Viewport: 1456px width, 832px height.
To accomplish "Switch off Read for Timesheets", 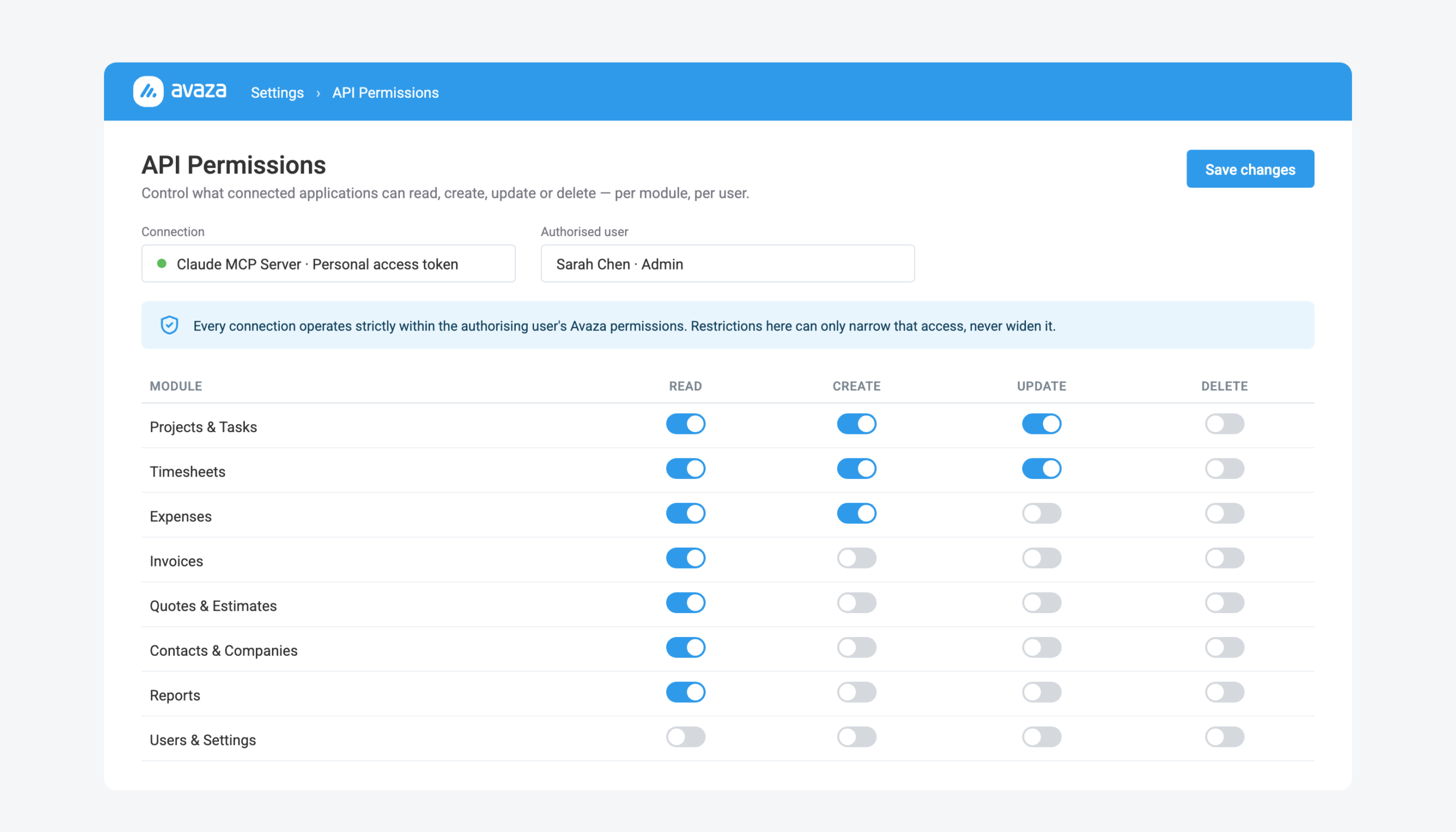I will [x=685, y=469].
